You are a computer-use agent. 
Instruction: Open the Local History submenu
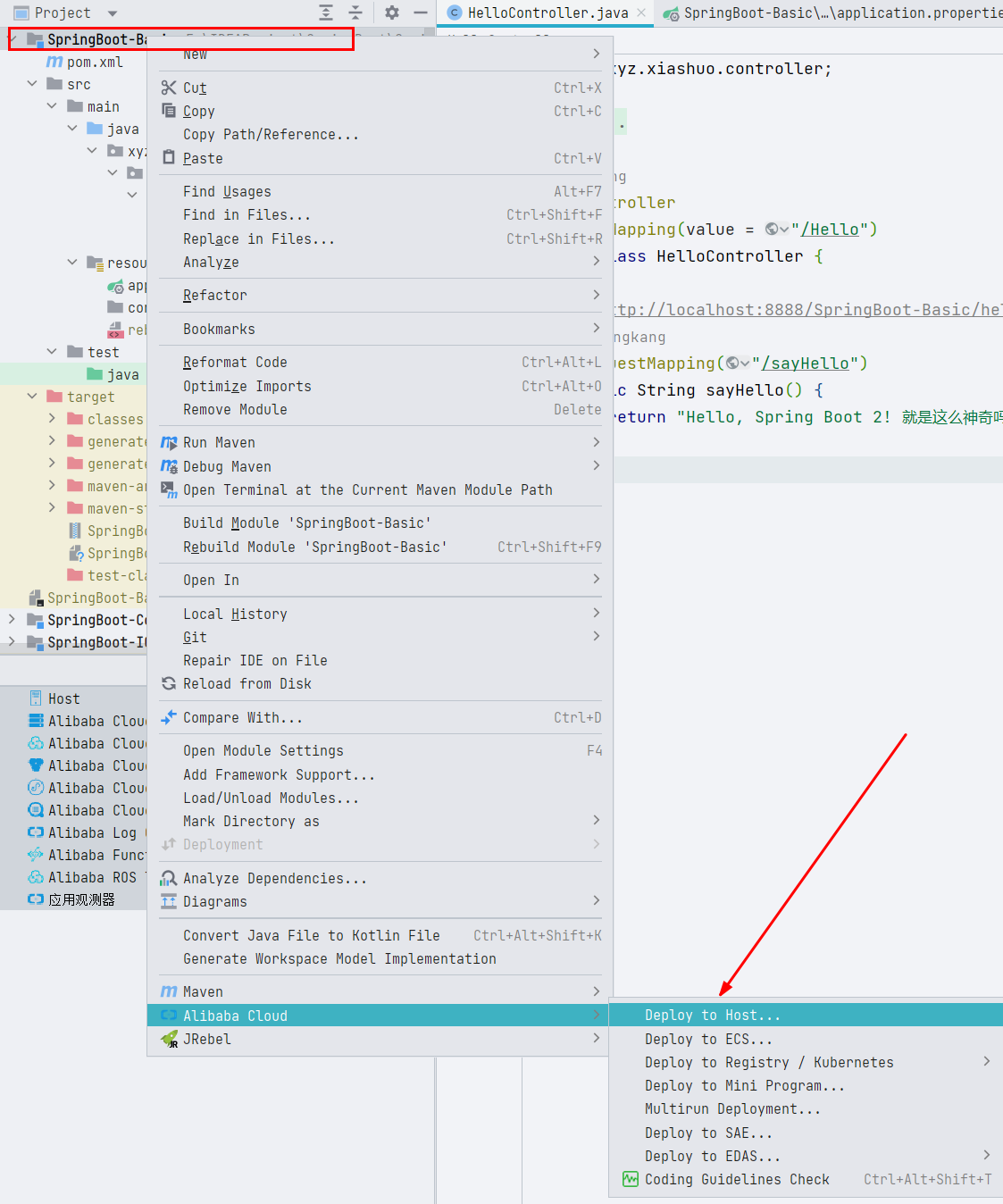[x=380, y=614]
